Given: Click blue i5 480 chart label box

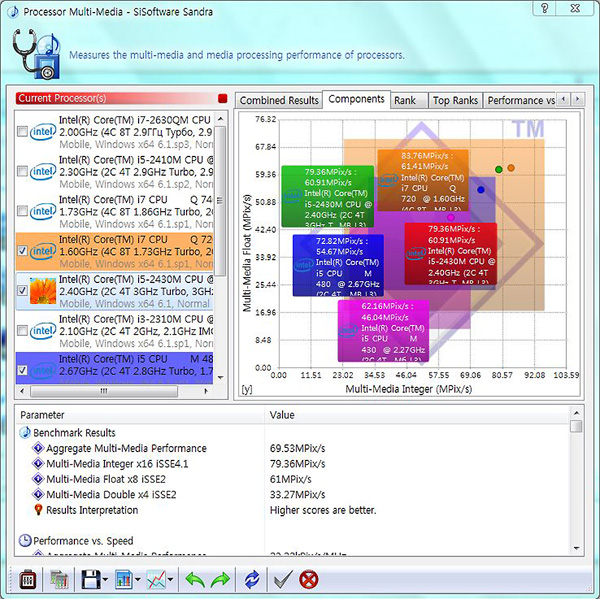Looking at the screenshot, I should (338, 265).
